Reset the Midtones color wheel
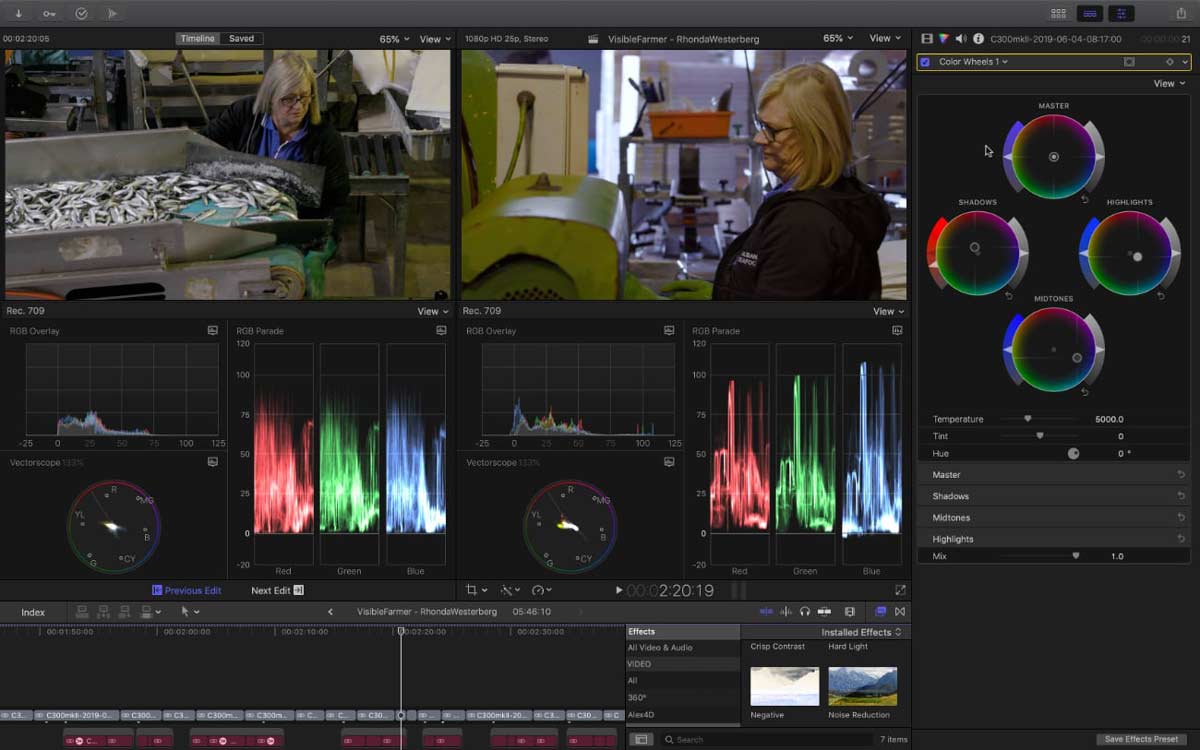Viewport: 1200px width, 750px height. click(x=1086, y=392)
